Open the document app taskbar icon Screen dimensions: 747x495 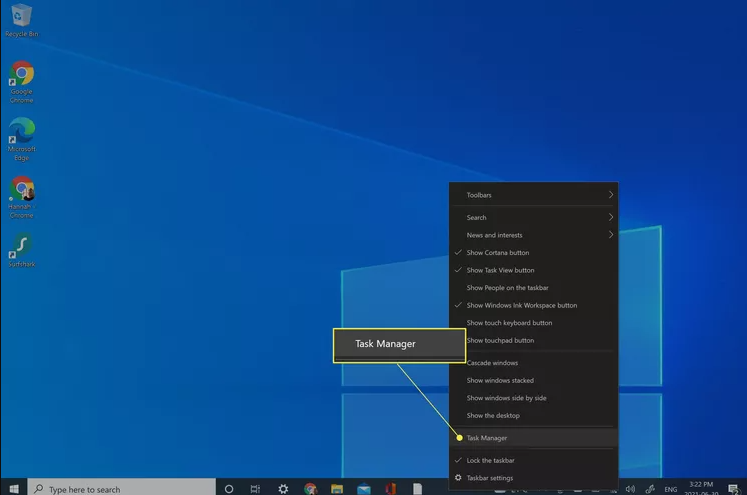[x=417, y=489]
